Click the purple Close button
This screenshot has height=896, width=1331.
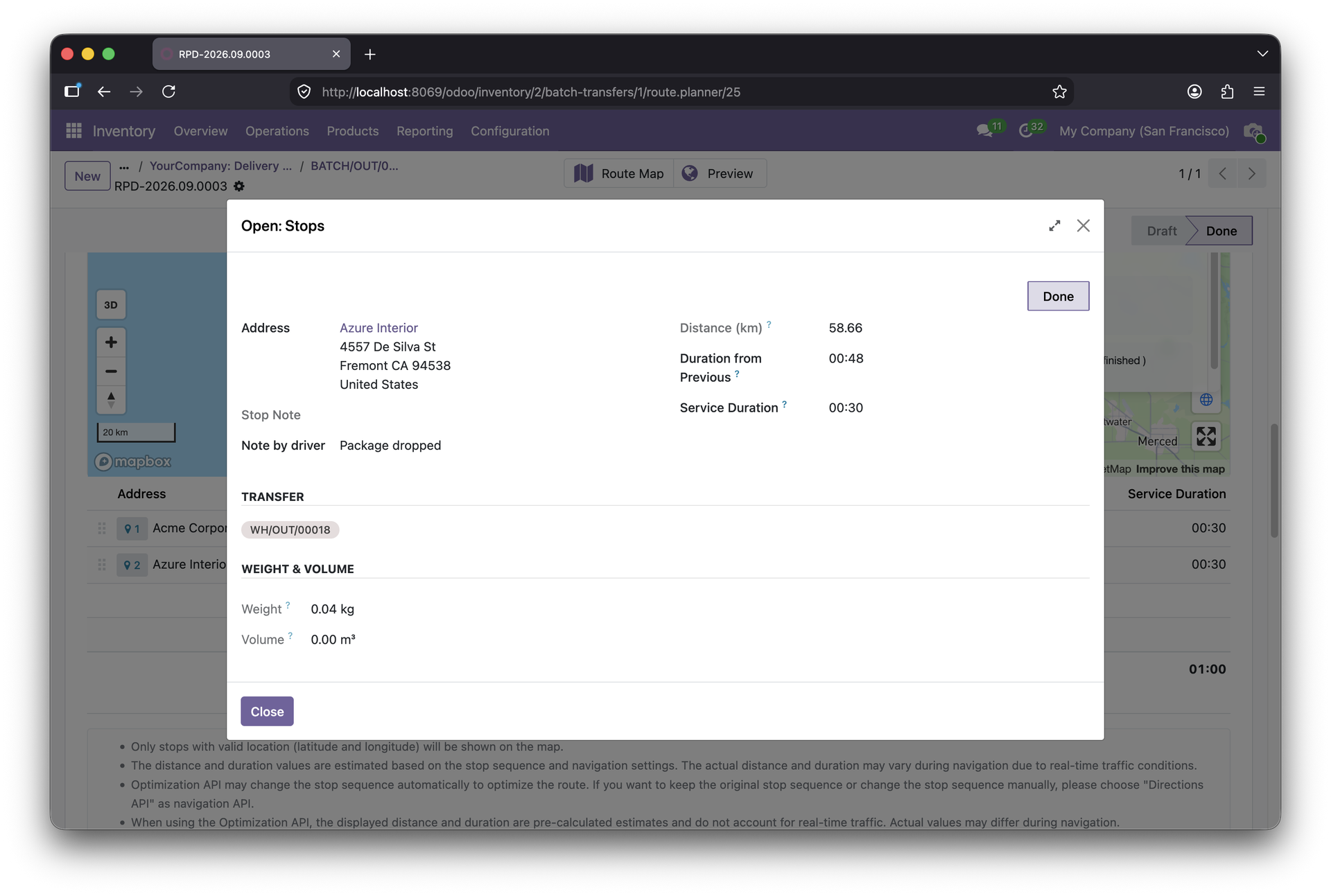point(267,712)
